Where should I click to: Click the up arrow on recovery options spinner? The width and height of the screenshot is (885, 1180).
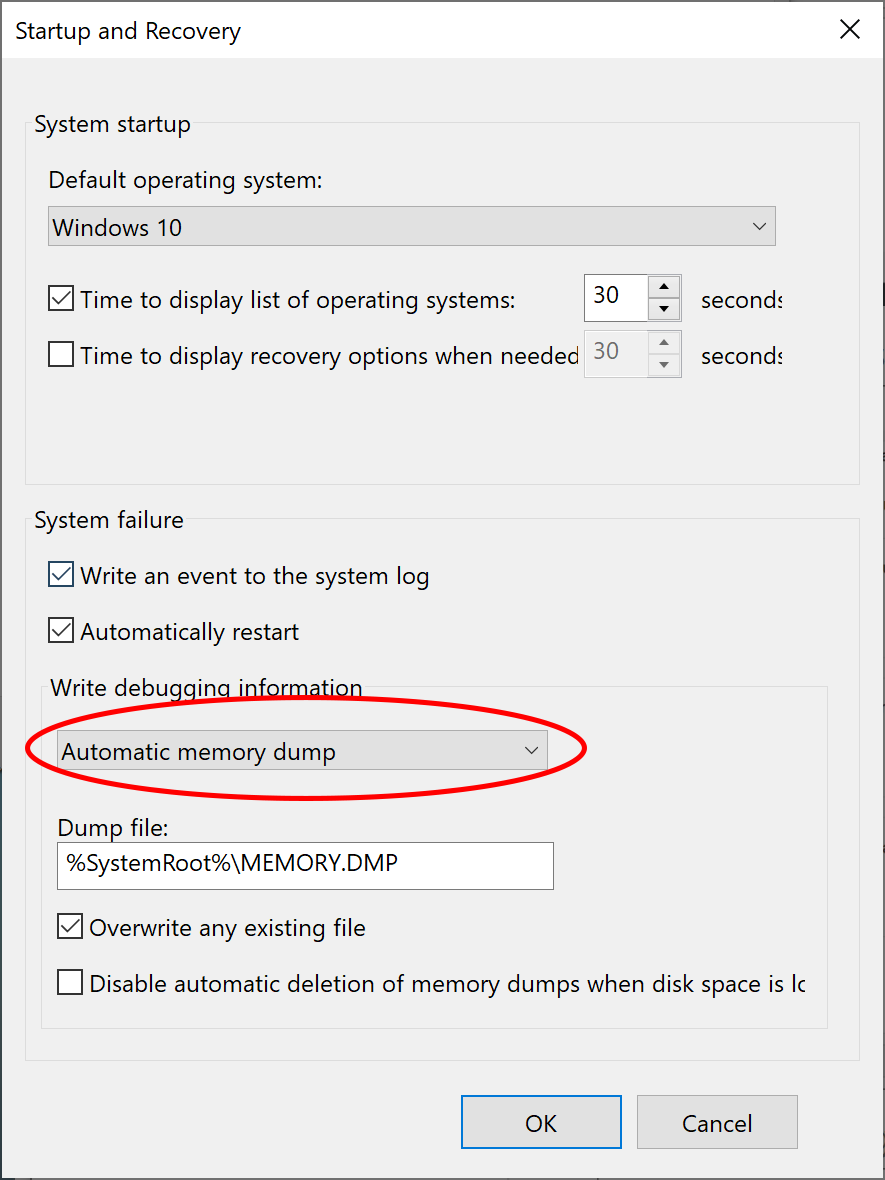click(x=664, y=343)
